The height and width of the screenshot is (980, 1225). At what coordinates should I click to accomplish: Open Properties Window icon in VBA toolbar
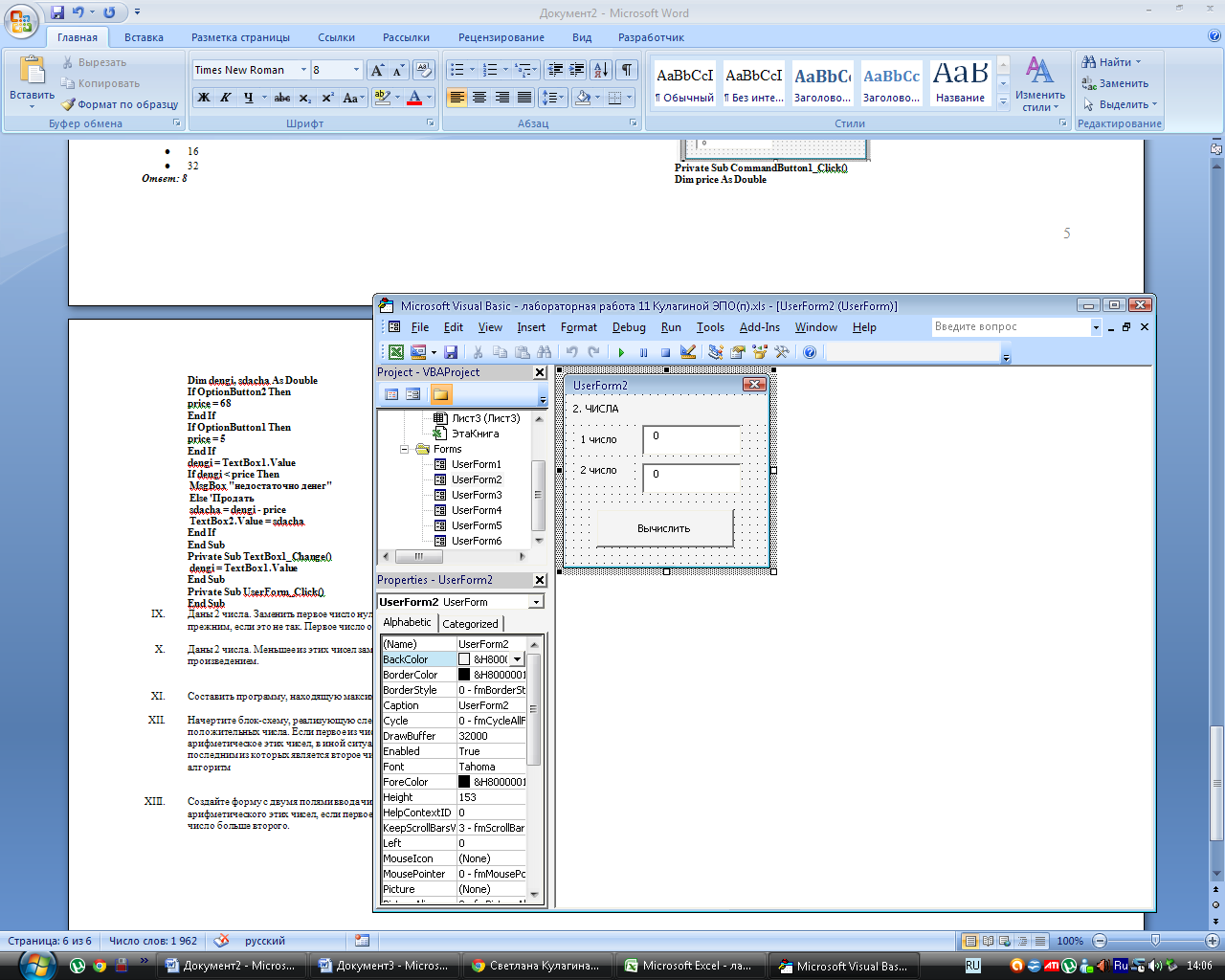[737, 352]
